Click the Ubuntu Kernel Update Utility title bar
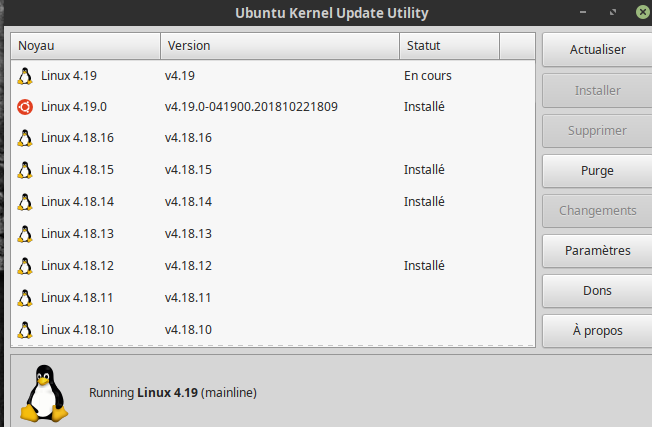The image size is (652, 427). point(331,13)
